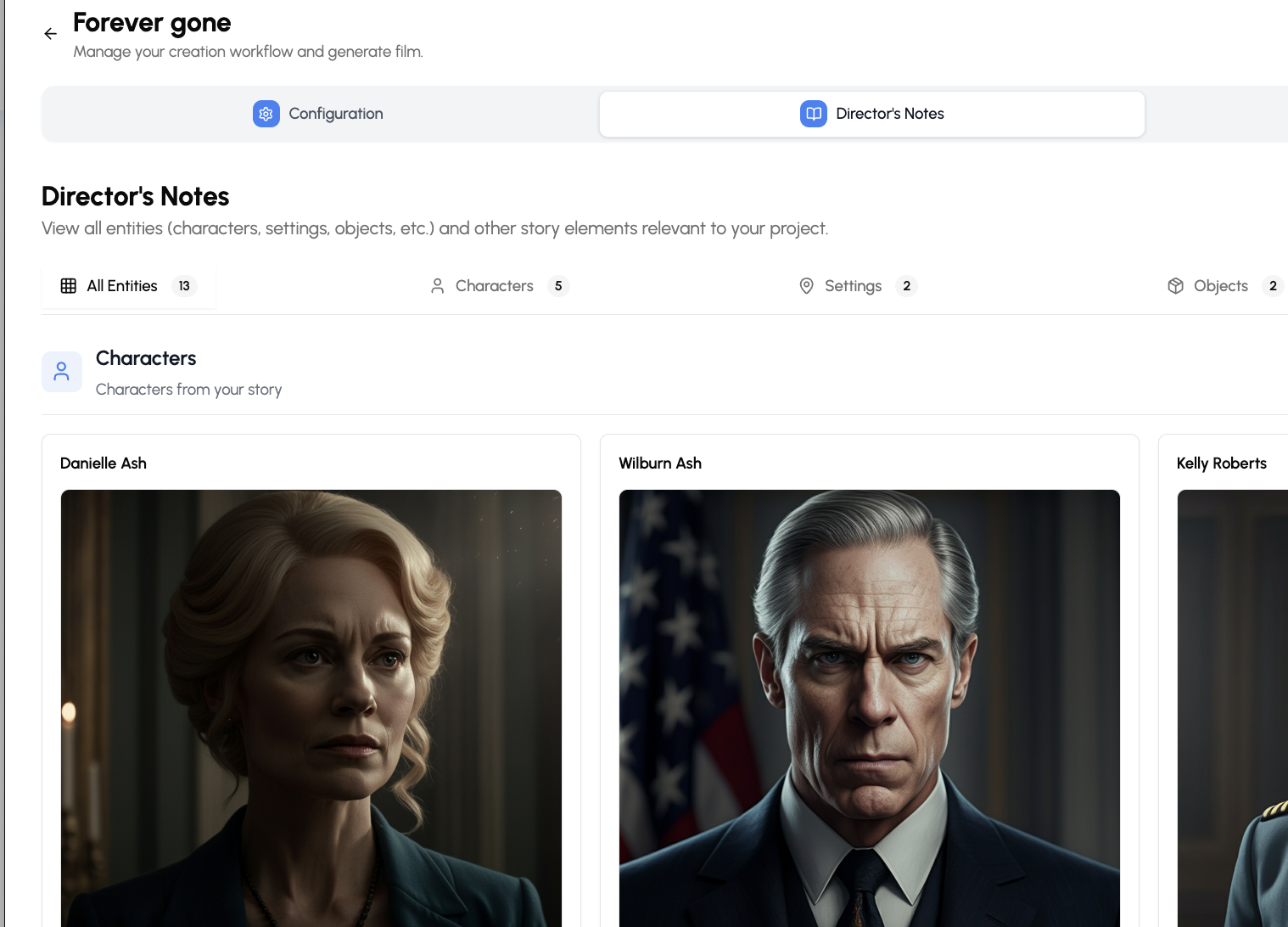Image resolution: width=1288 pixels, height=927 pixels.
Task: Click the Characters section avatar icon
Action: click(x=62, y=372)
